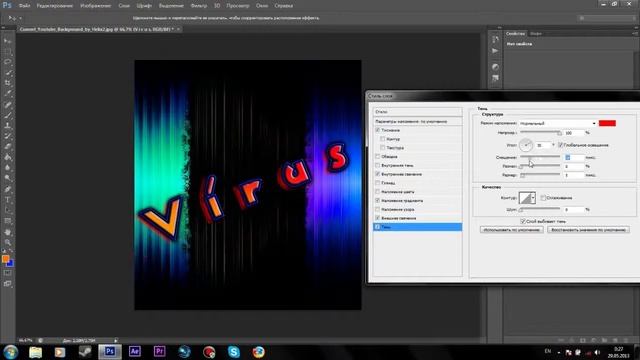Open the Изображение menu
Viewport: 640px width, 360px height.
(96, 6)
